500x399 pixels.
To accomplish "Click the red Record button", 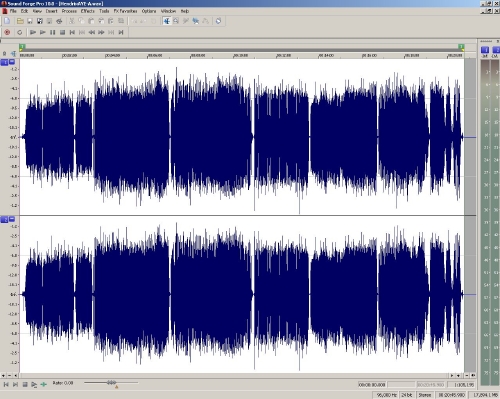I will (x=7, y=32).
